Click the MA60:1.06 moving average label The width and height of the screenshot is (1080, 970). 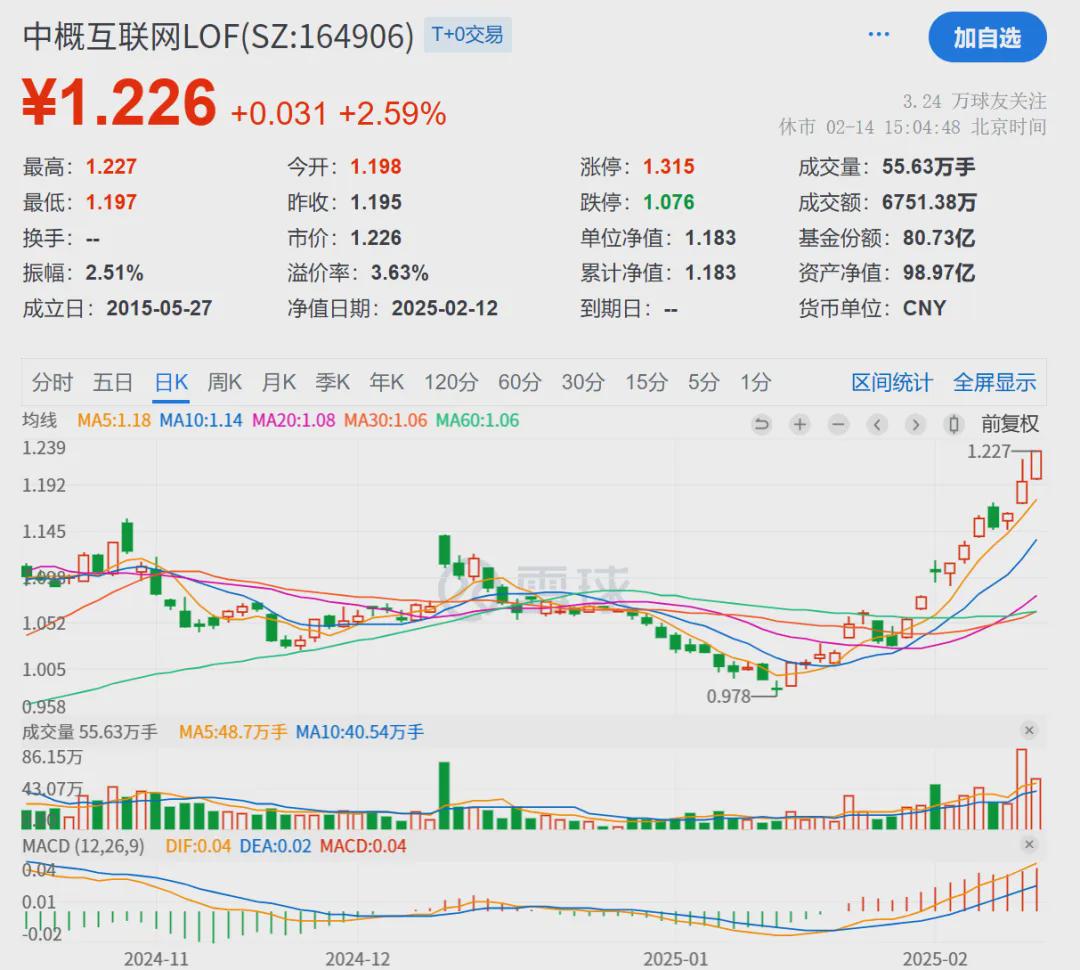(x=477, y=420)
